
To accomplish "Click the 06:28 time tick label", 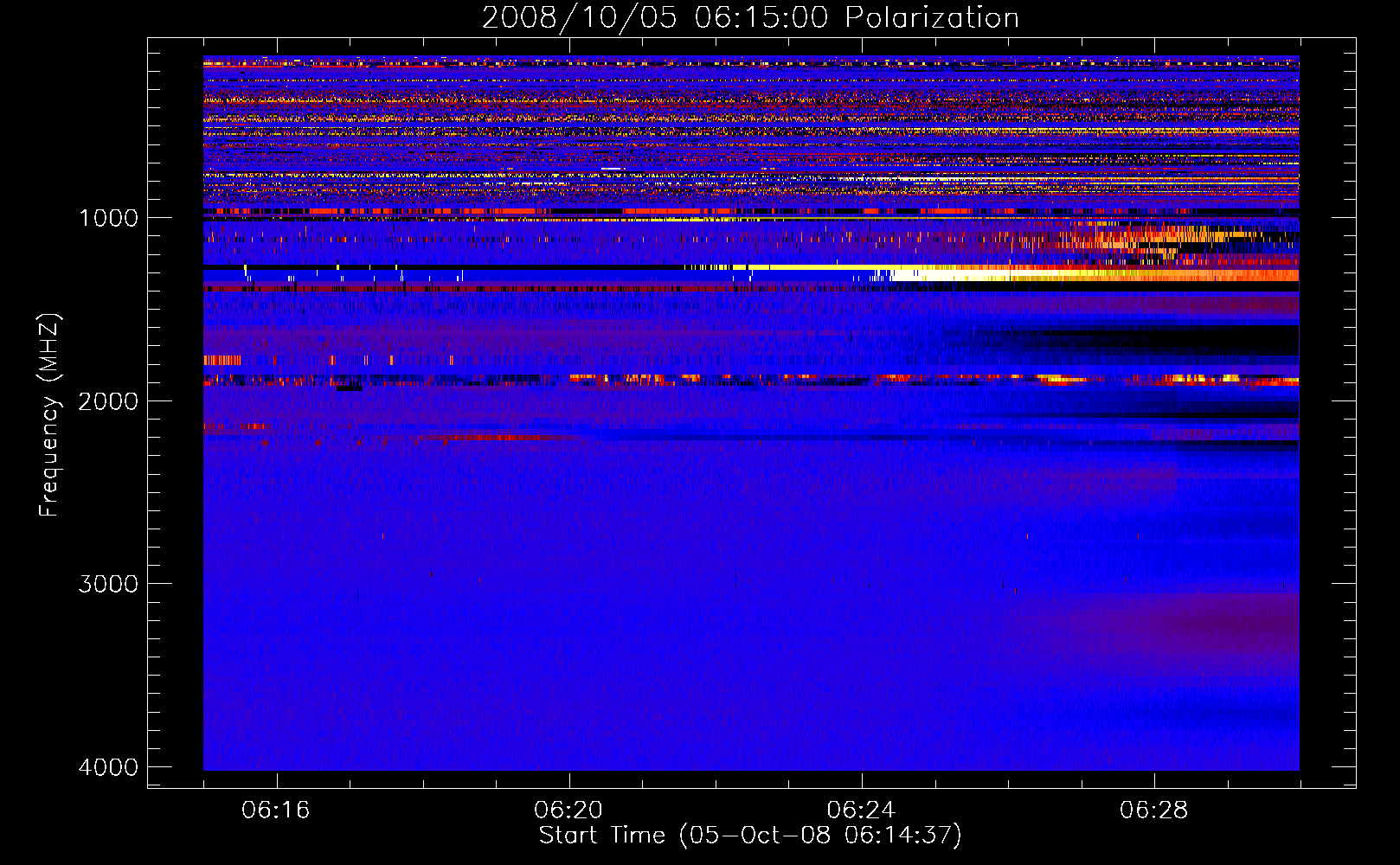I will (1153, 810).
